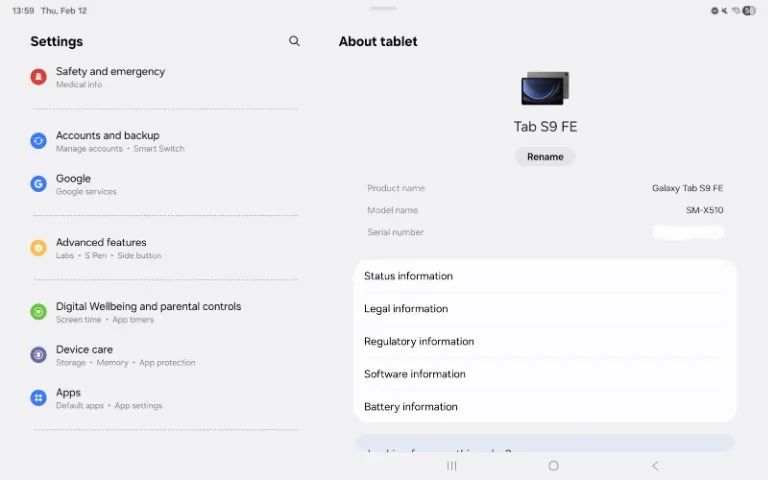Tap the Google G icon
Viewport: 768px width, 480px height.
coord(39,184)
